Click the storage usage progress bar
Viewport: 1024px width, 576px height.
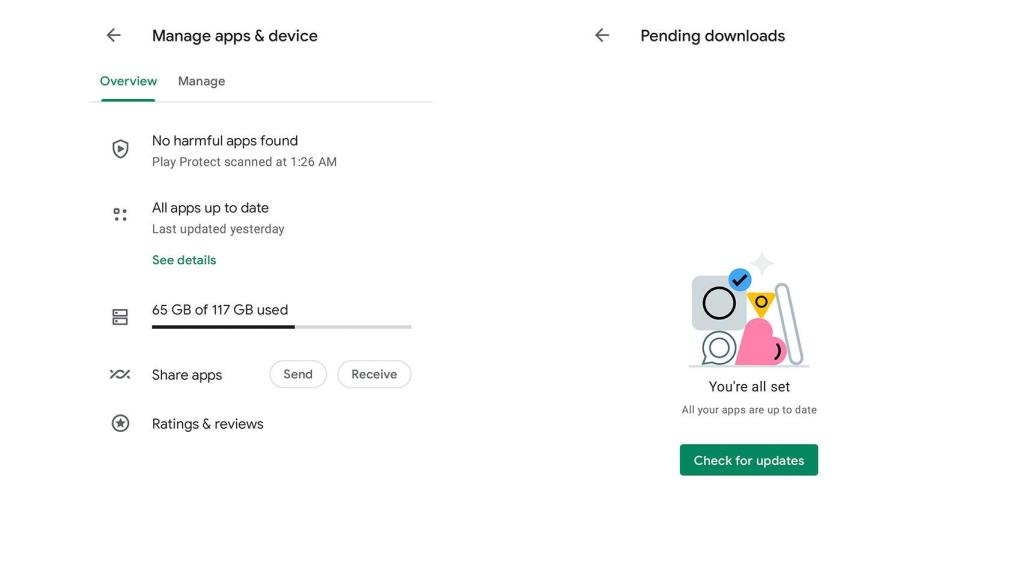point(281,327)
